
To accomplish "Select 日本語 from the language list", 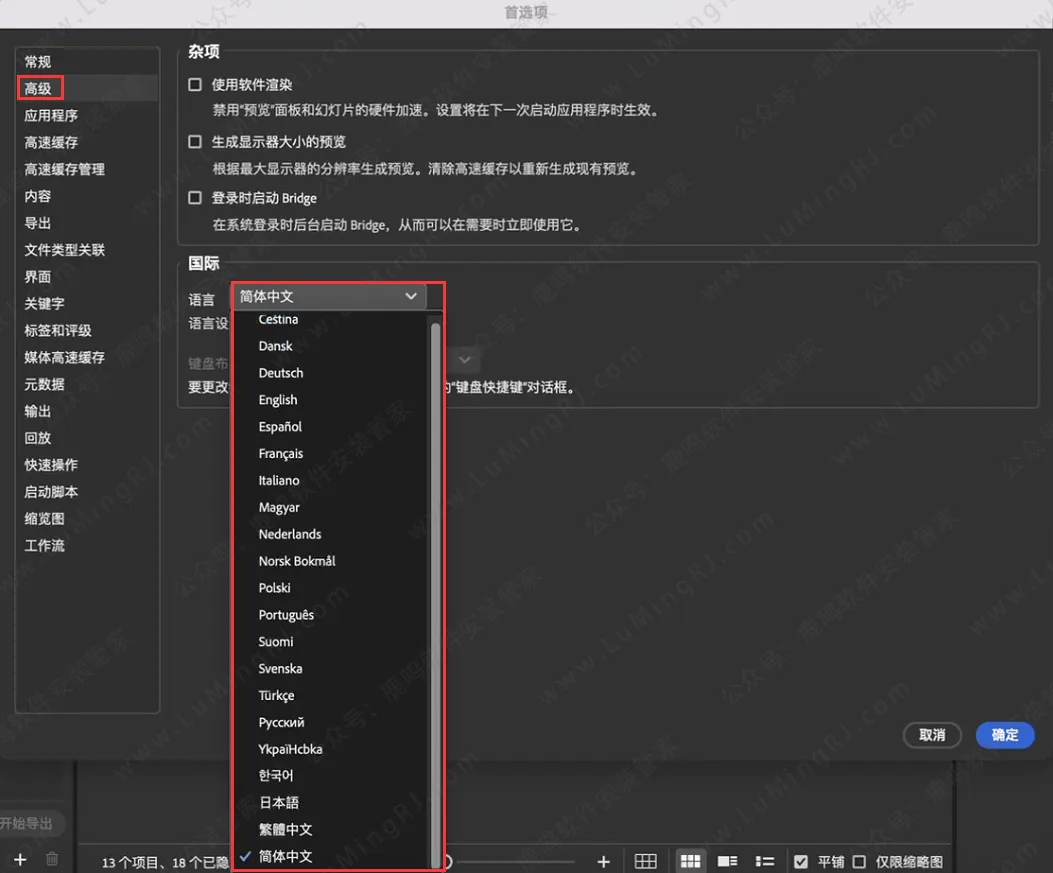I will click(282, 802).
